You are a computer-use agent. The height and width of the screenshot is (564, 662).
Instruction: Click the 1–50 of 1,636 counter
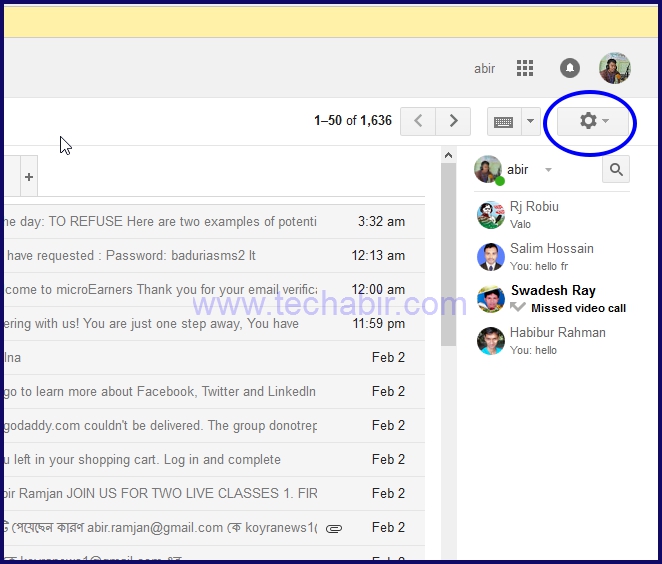tap(353, 121)
